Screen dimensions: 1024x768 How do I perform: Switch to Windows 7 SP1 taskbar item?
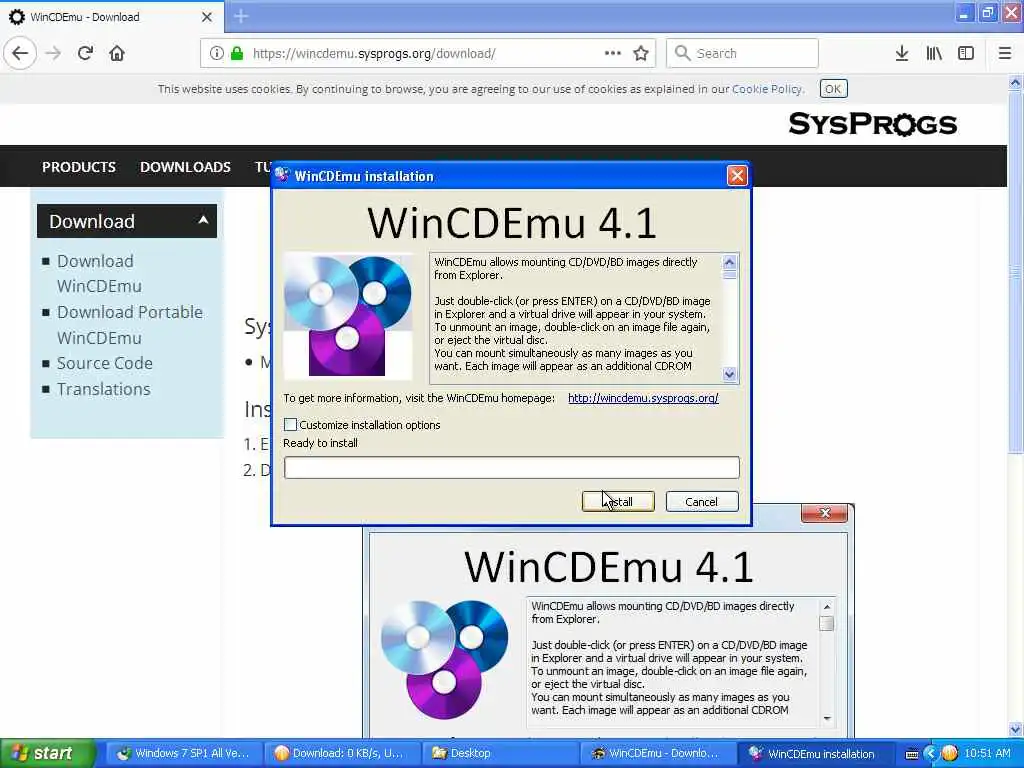(x=184, y=754)
